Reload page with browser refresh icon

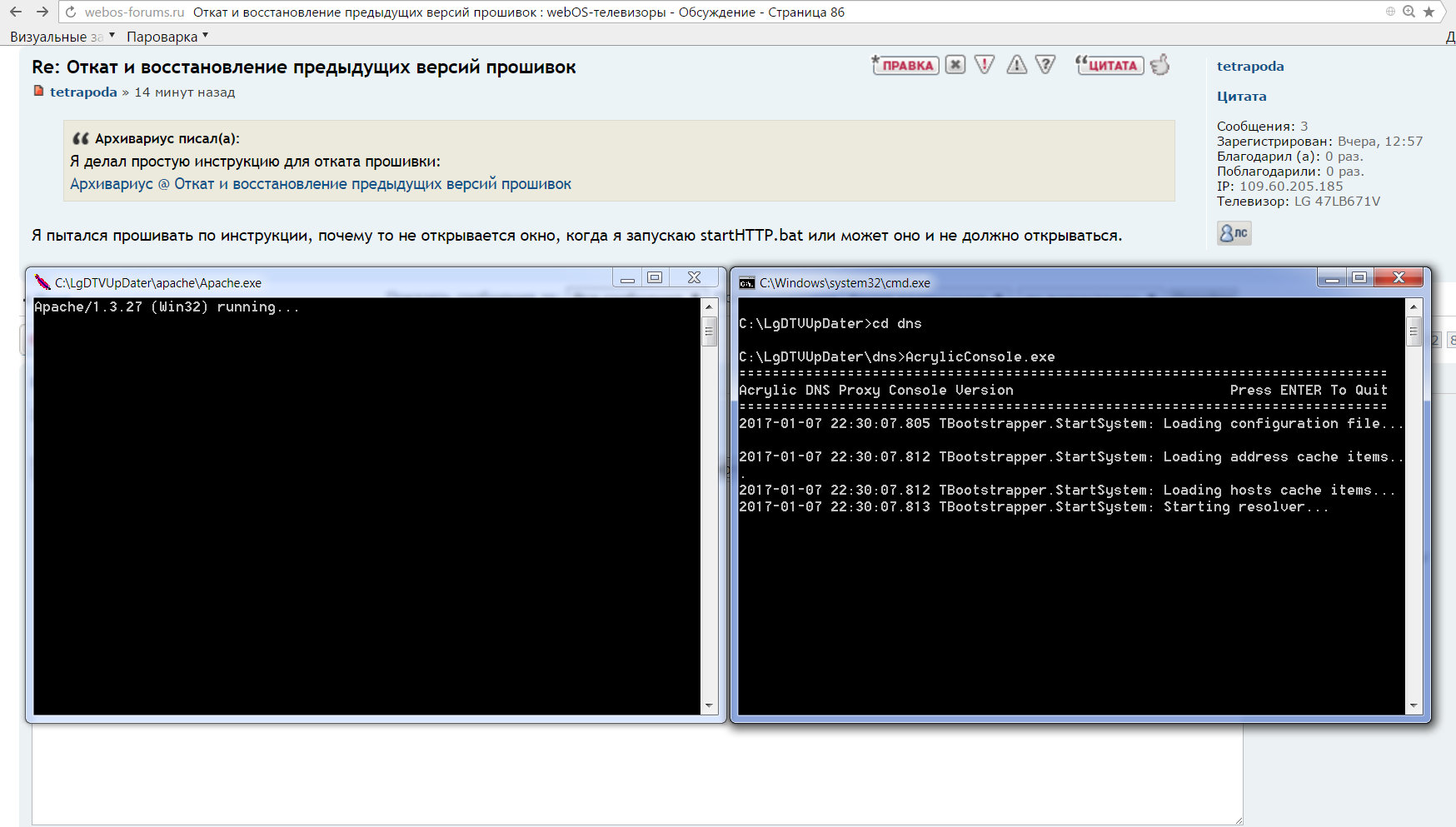[x=71, y=12]
